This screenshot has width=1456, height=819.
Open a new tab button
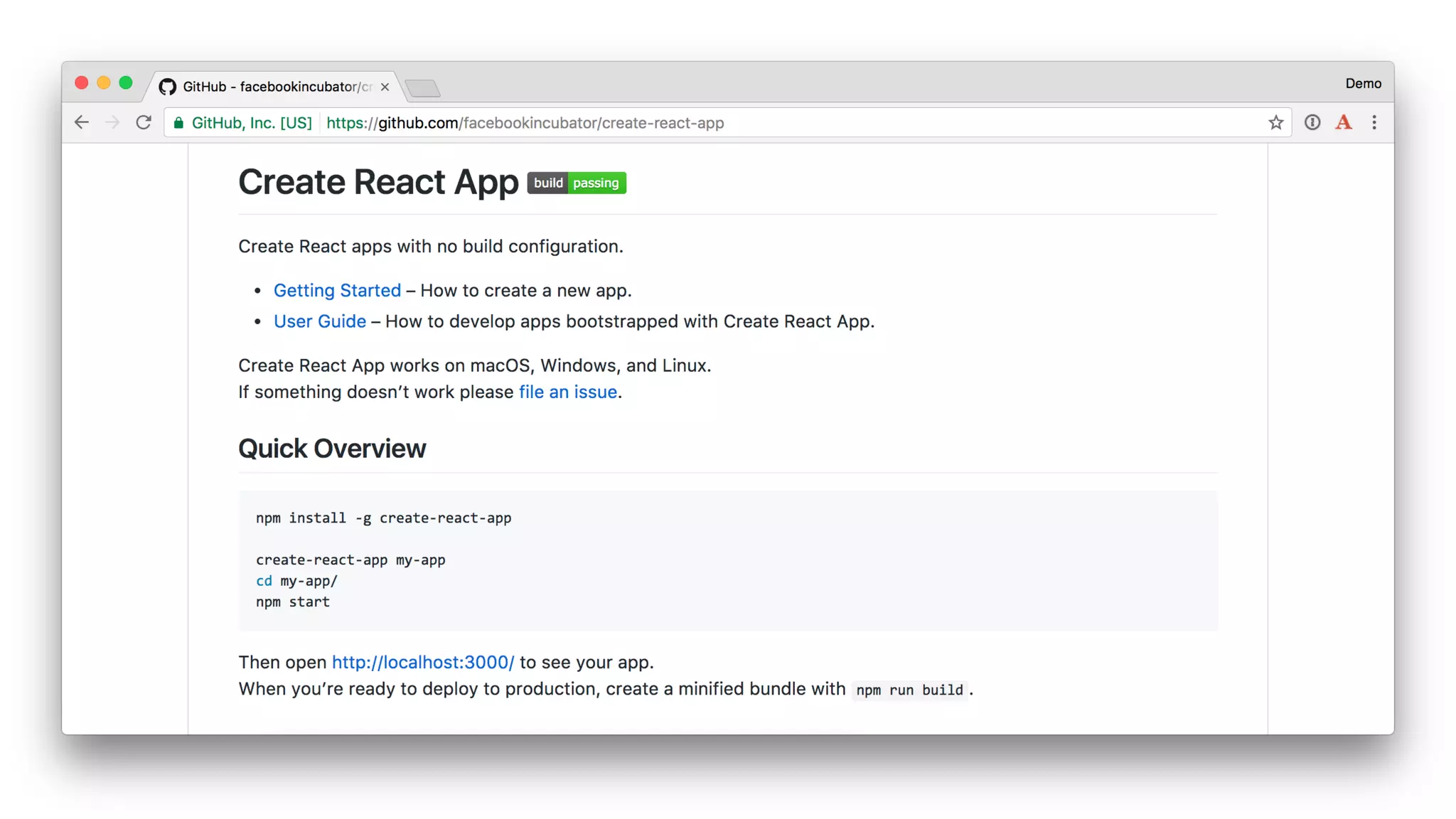tap(423, 88)
